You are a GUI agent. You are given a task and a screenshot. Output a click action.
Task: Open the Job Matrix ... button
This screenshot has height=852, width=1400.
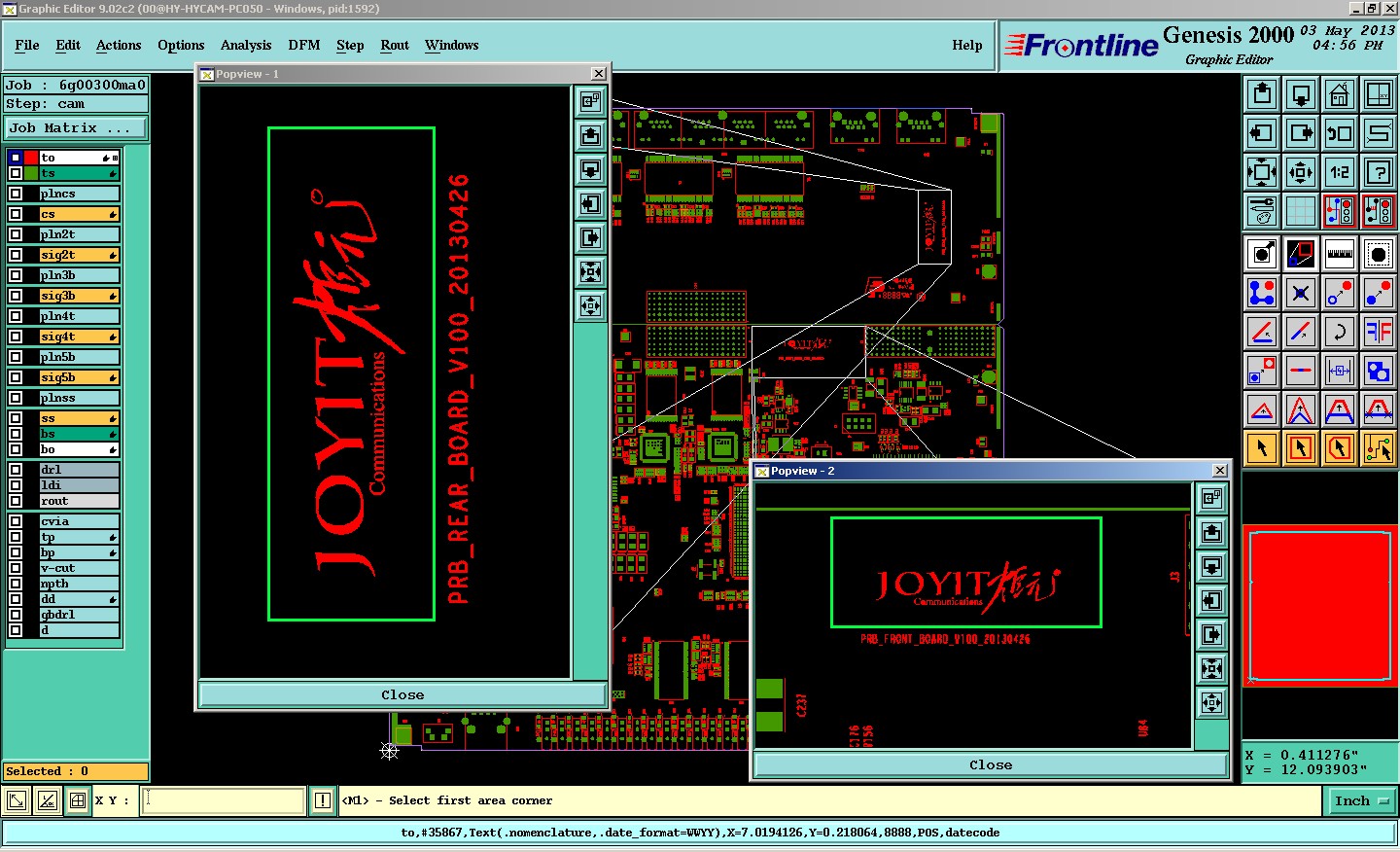pyautogui.click(x=76, y=127)
